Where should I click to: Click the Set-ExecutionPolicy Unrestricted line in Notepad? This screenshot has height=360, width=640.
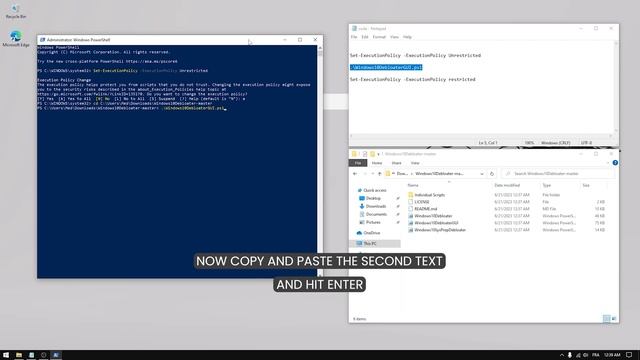point(415,55)
